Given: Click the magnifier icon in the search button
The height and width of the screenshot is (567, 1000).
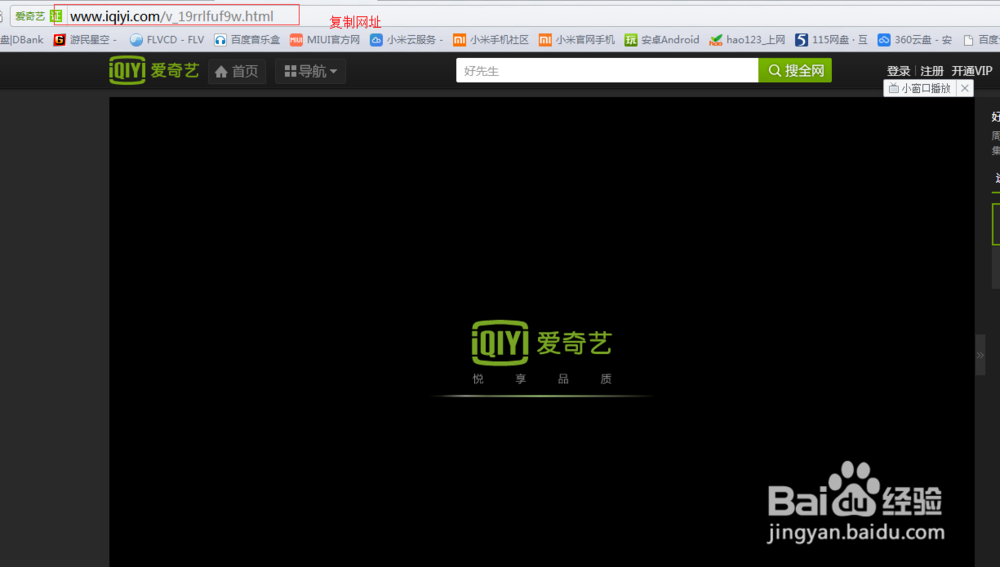Looking at the screenshot, I should click(x=774, y=70).
